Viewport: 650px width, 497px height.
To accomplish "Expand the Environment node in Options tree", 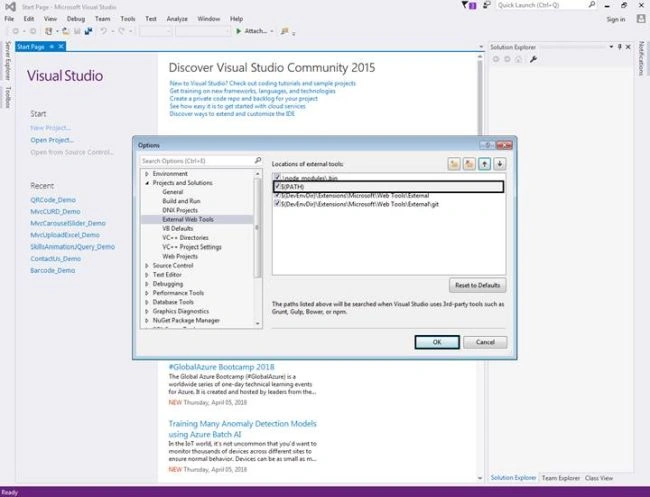I will (x=147, y=174).
